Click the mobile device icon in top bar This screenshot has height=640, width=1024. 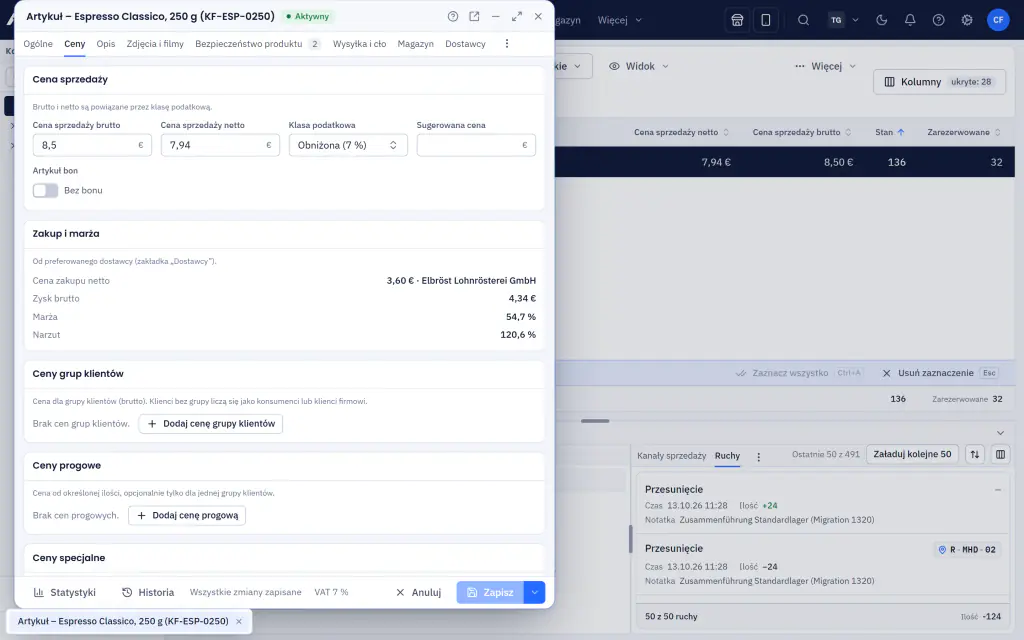tap(765, 20)
